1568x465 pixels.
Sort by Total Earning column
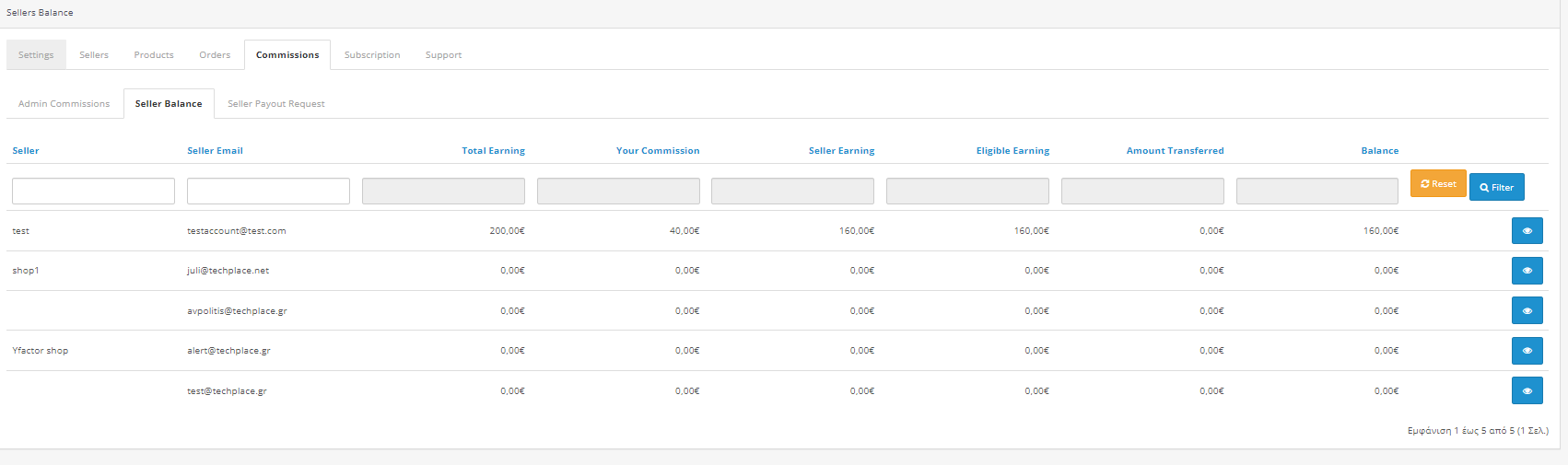point(493,150)
